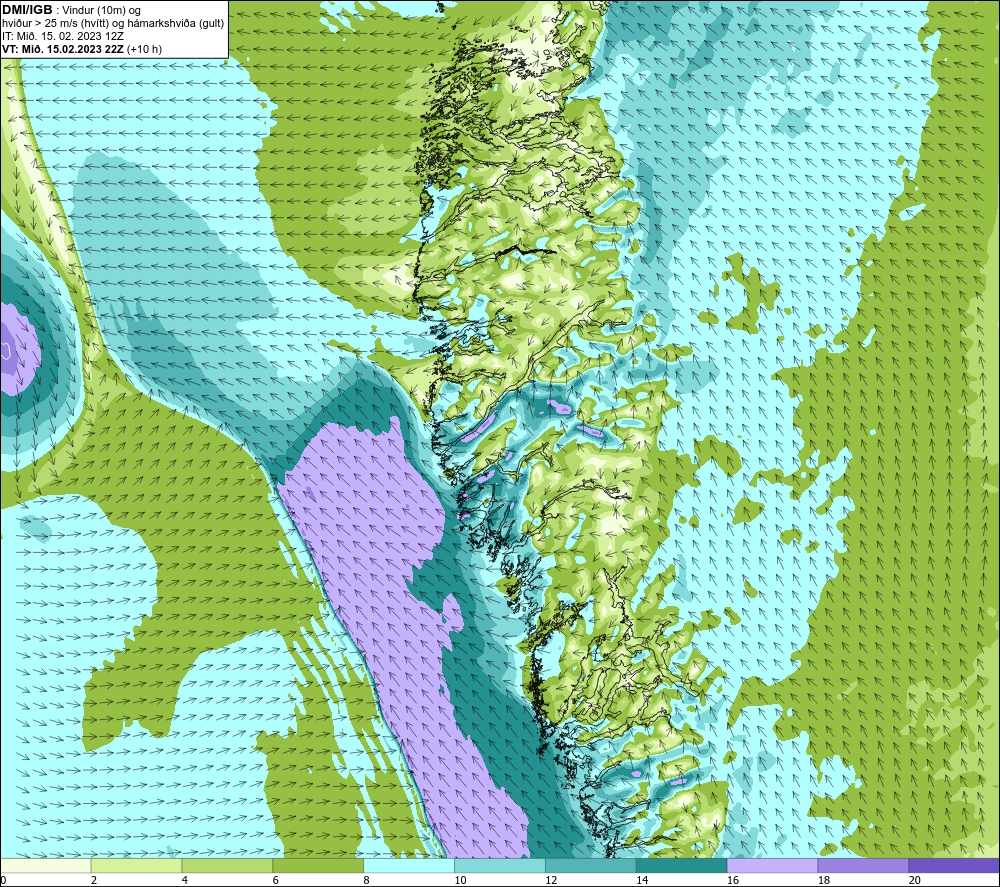Click the scale label '18'
Viewport: 1000px width, 887px height.
coord(823,880)
